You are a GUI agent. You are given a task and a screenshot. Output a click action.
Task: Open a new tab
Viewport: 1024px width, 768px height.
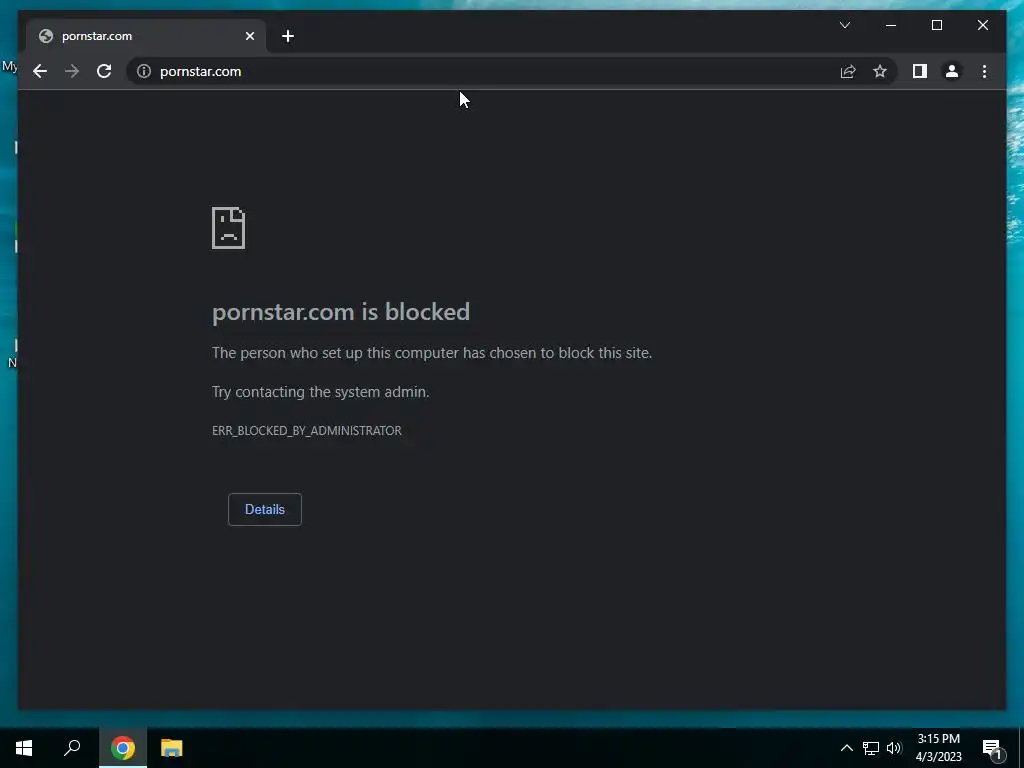(288, 37)
